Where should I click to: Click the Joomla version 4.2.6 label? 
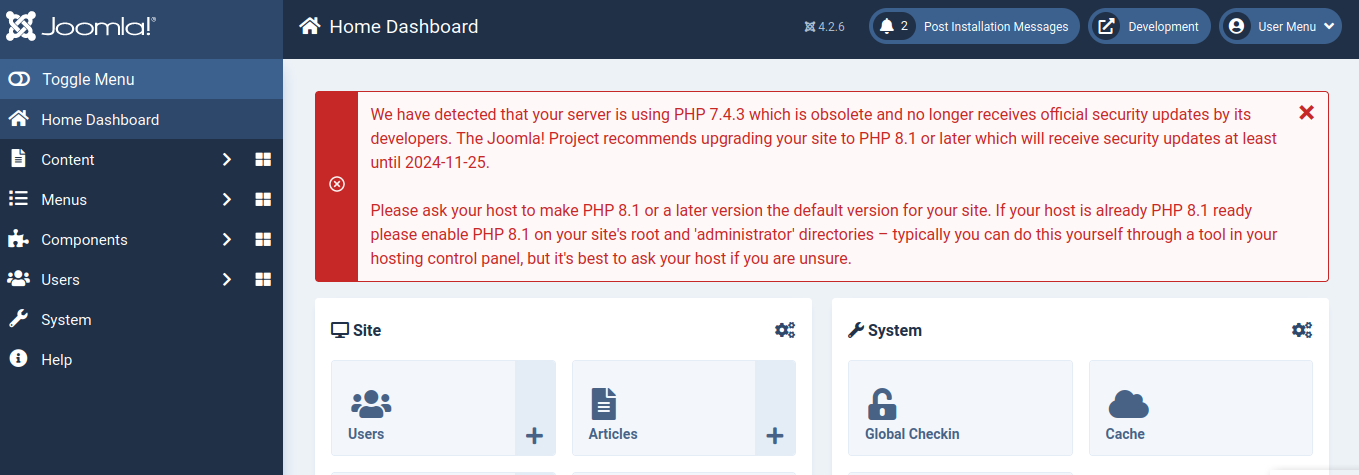point(824,27)
